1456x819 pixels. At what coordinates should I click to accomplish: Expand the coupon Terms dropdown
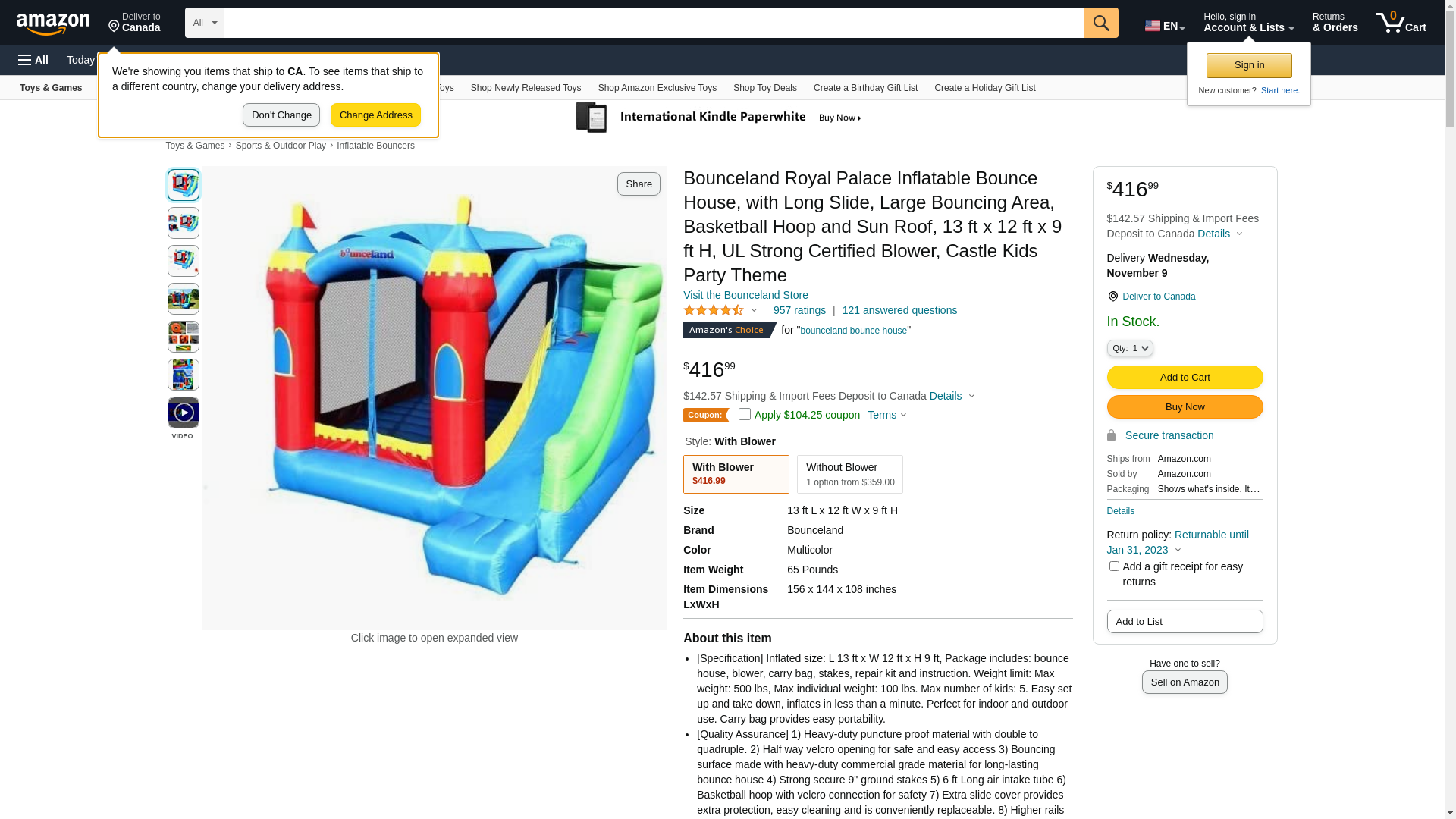[x=886, y=415]
